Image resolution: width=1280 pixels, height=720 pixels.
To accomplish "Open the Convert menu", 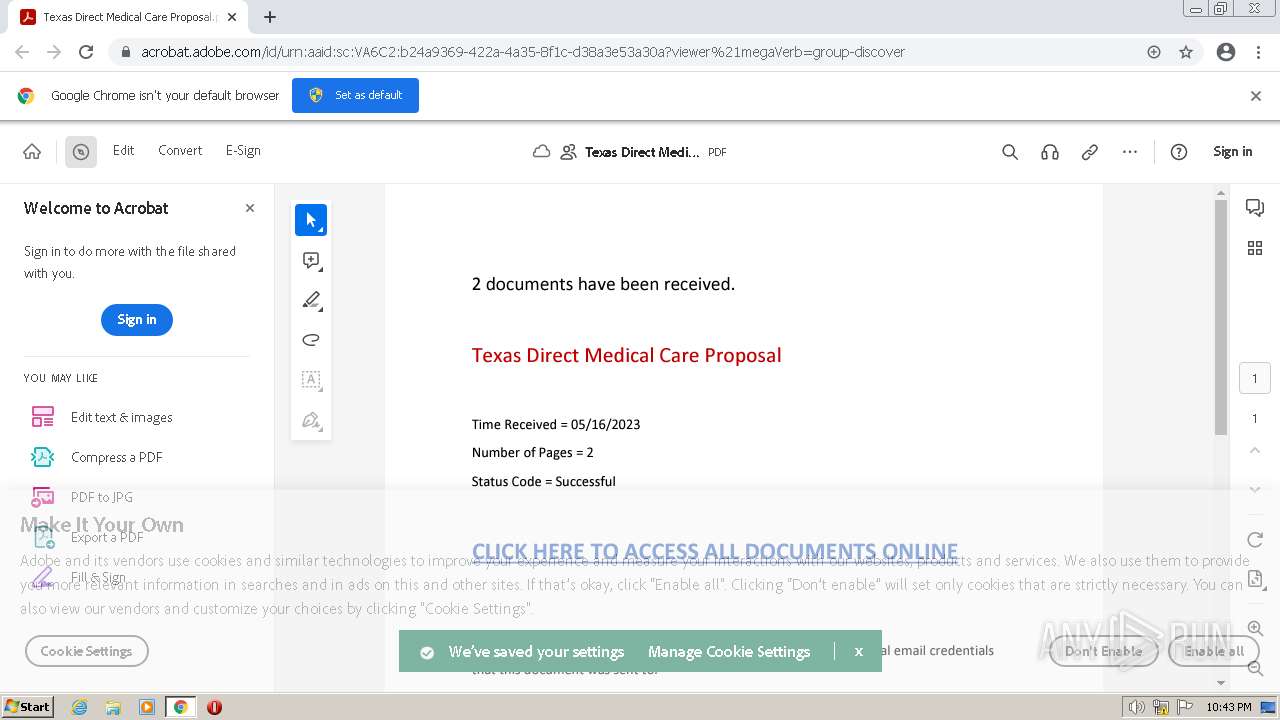I will [x=180, y=151].
